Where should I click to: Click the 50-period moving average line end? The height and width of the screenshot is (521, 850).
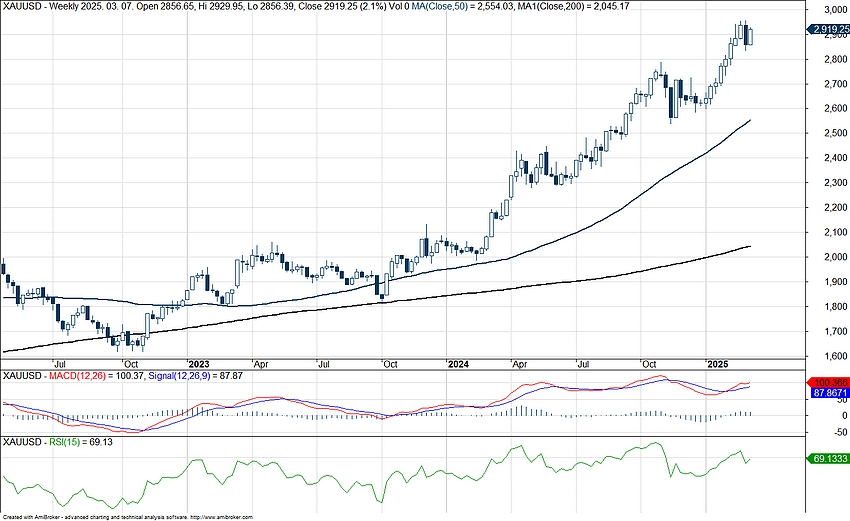[x=750, y=120]
